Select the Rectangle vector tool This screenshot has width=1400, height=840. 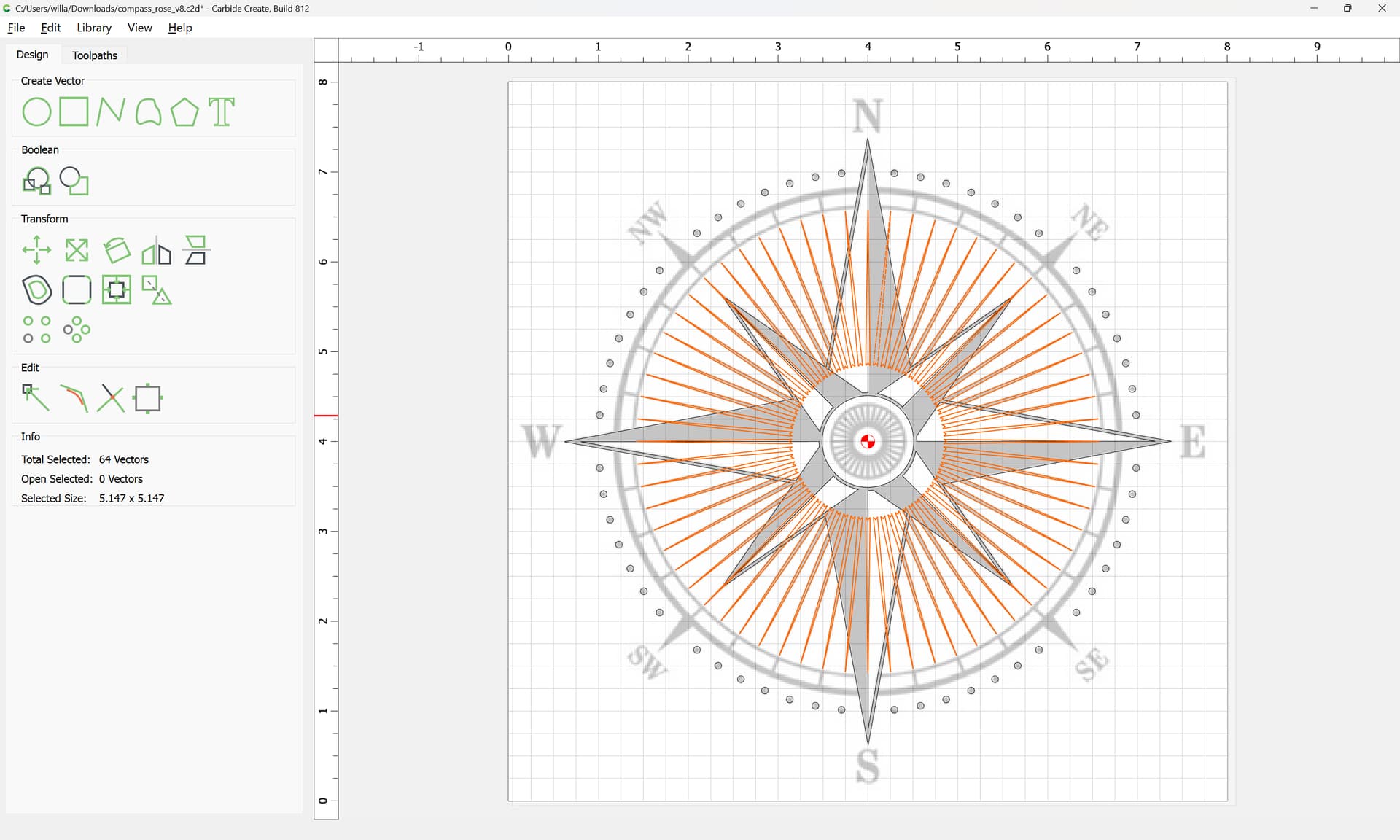tap(74, 112)
